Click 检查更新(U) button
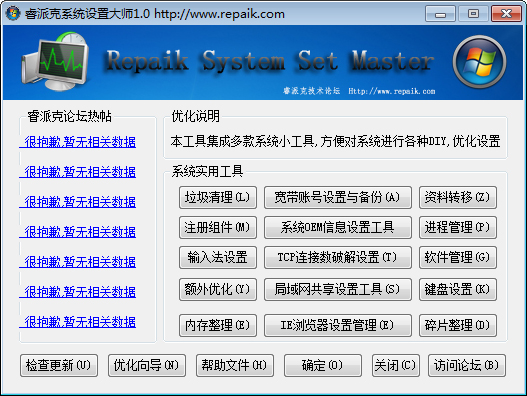Image resolution: width=527 pixels, height=396 pixels. [59, 365]
